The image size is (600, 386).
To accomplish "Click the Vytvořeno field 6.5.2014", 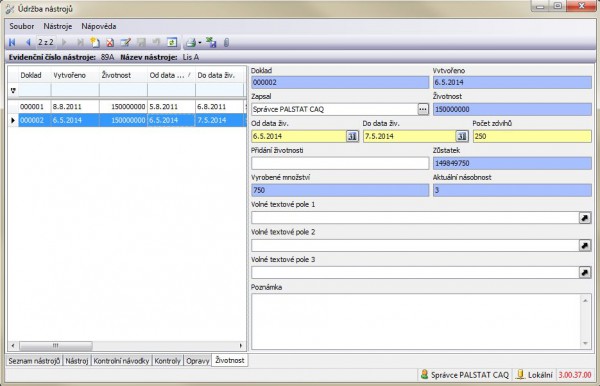I will coord(512,82).
